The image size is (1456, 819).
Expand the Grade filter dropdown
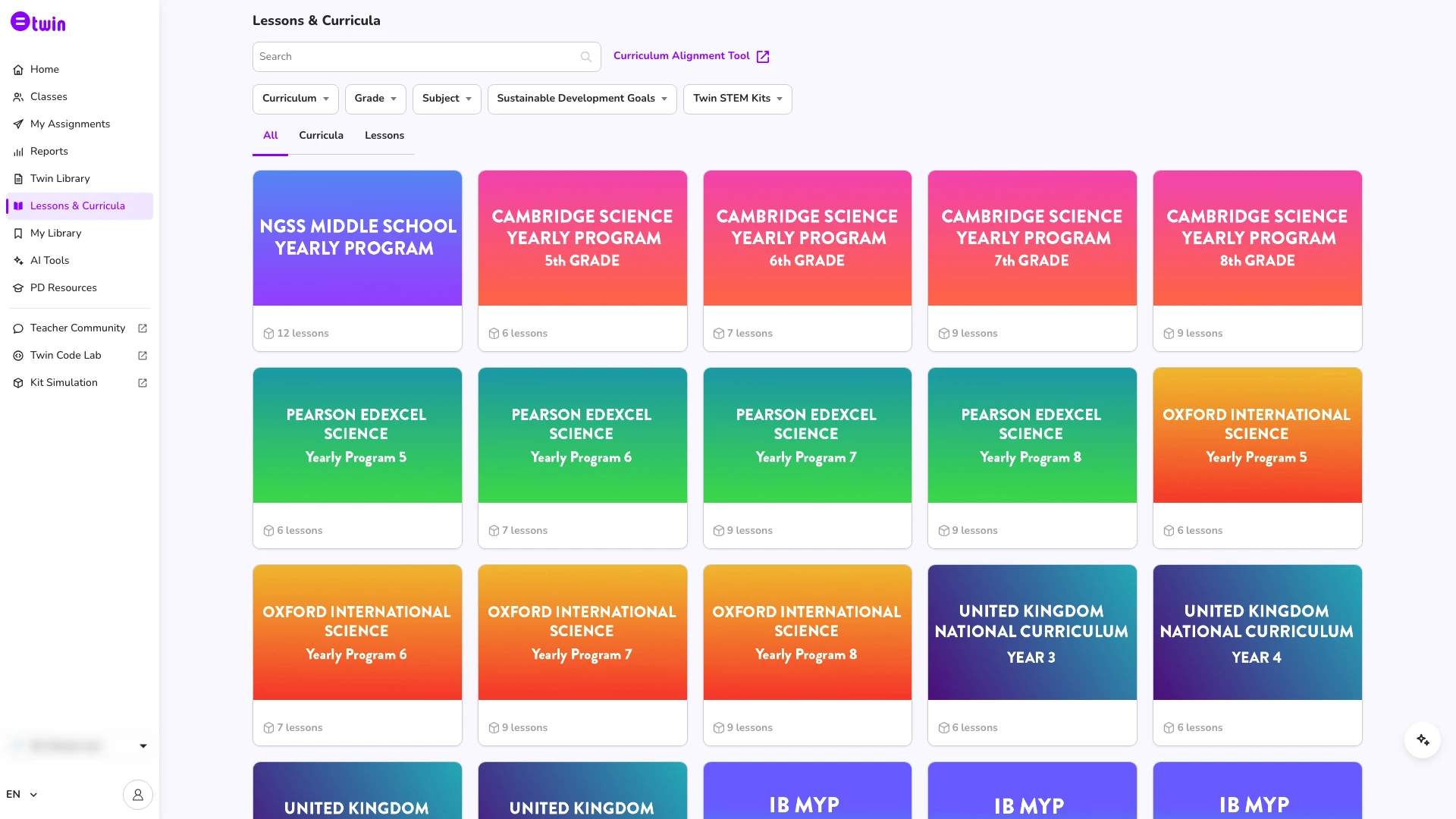(375, 99)
